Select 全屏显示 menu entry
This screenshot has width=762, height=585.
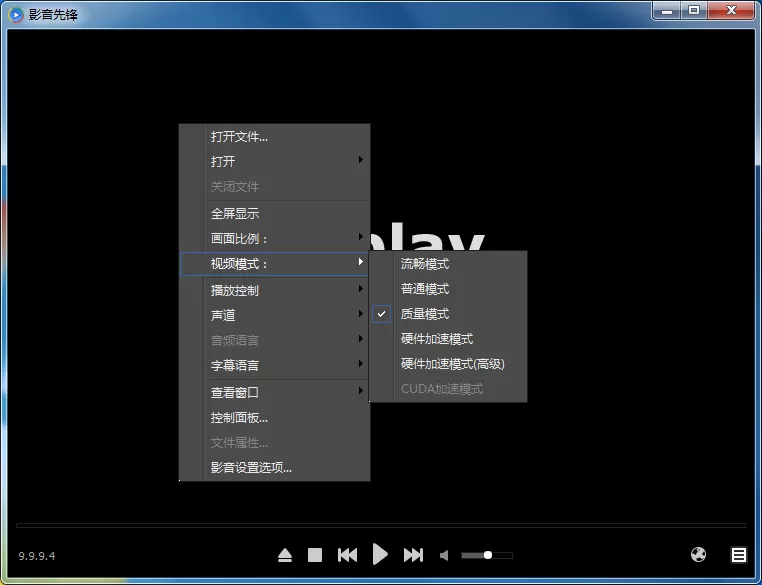coord(275,213)
